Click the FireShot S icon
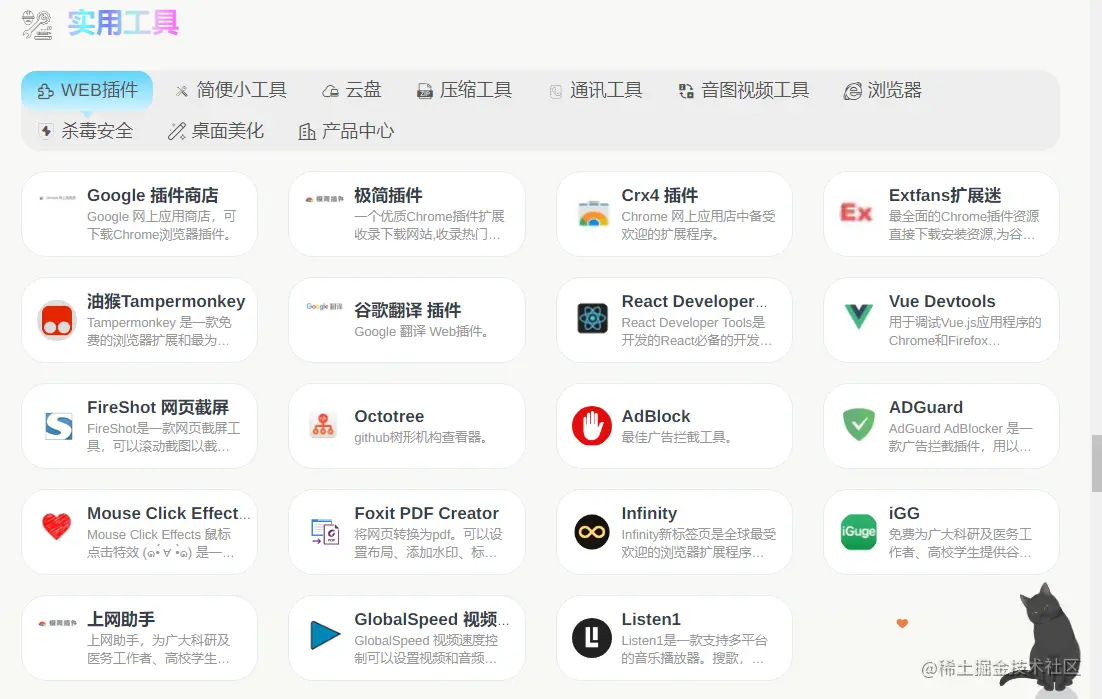1102x699 pixels. coord(58,426)
